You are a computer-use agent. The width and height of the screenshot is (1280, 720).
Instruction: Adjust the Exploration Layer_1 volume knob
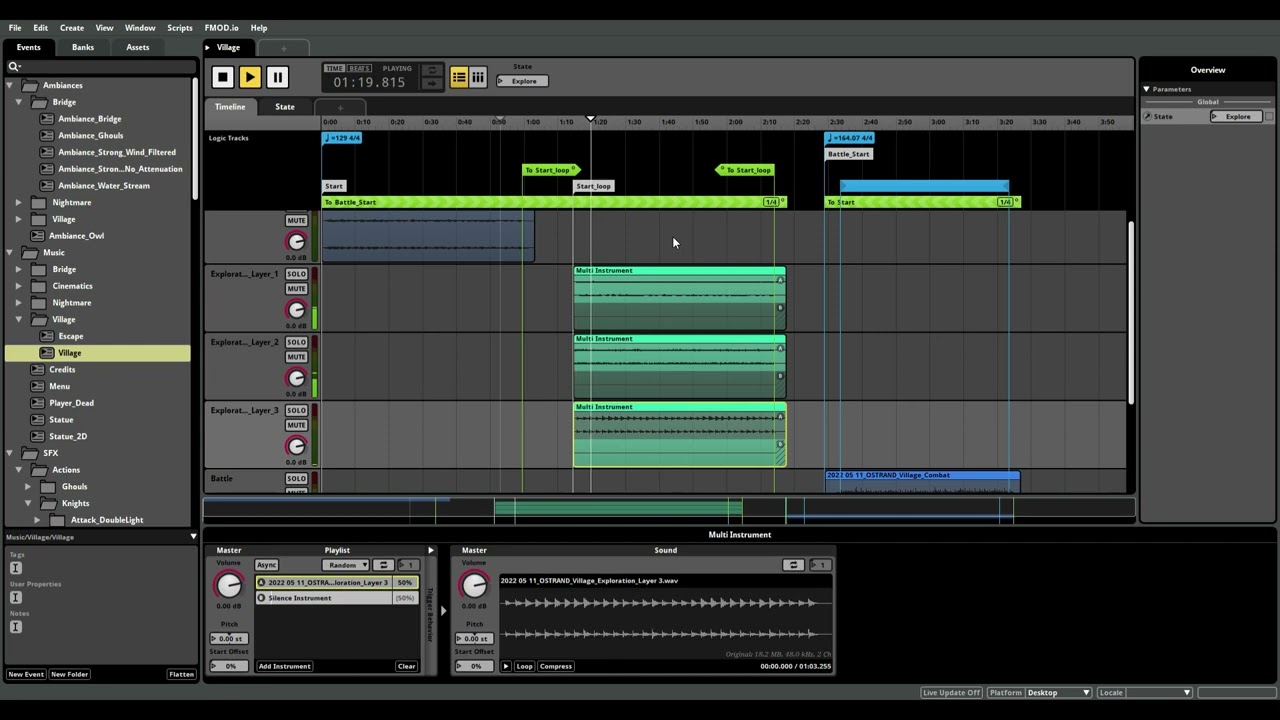coord(296,310)
